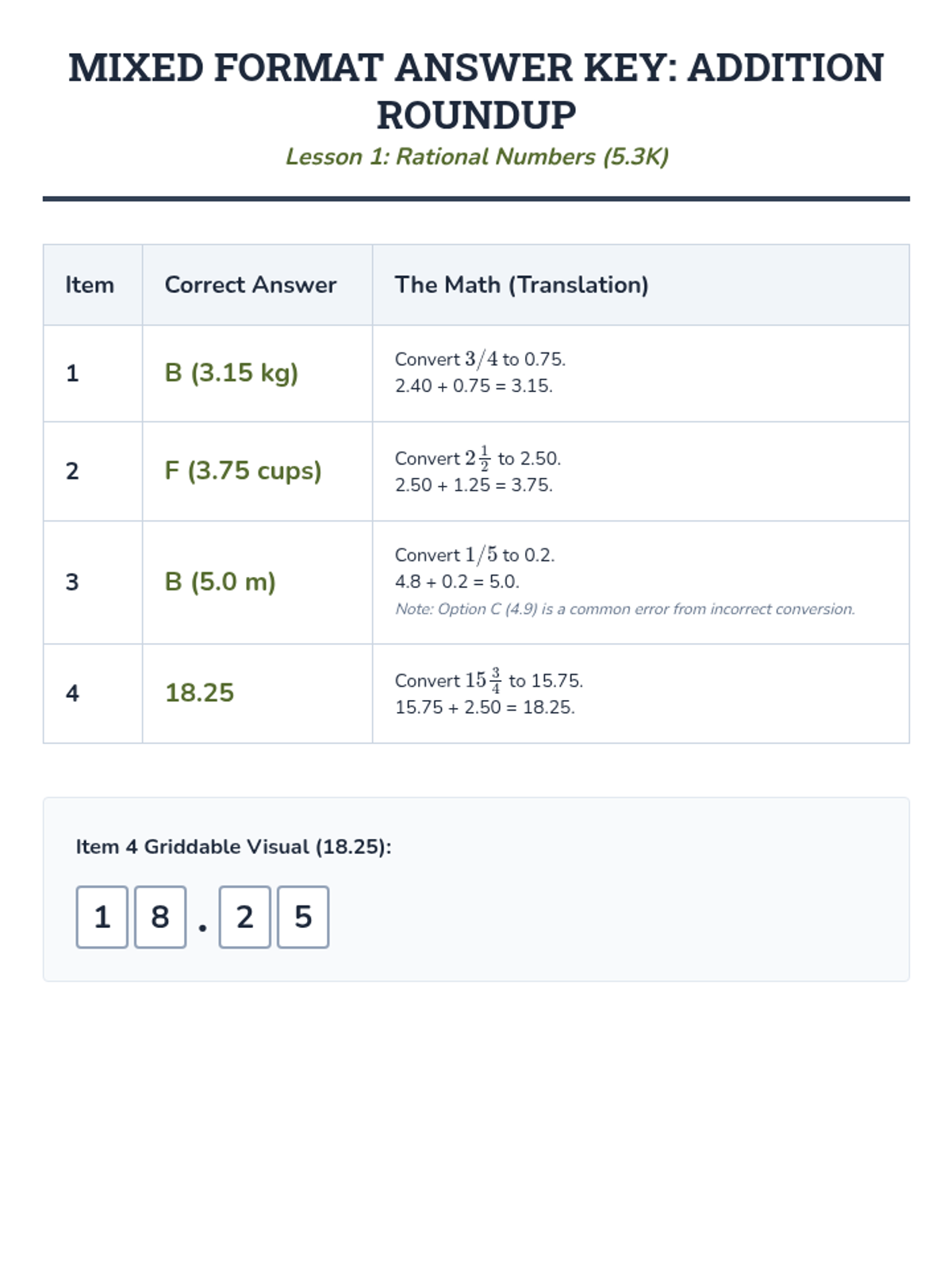Select the F (3.75 cups) answer

(x=243, y=471)
